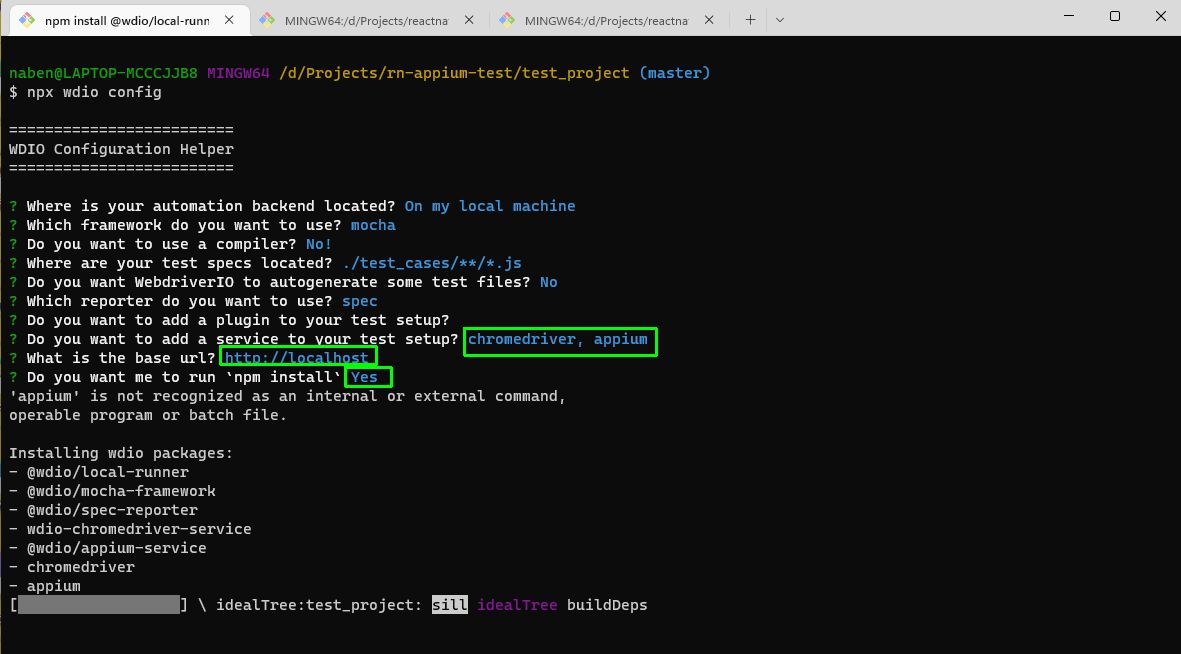Click the 'idealTree:test_project:' status text
1181x654 pixels.
click(x=319, y=605)
